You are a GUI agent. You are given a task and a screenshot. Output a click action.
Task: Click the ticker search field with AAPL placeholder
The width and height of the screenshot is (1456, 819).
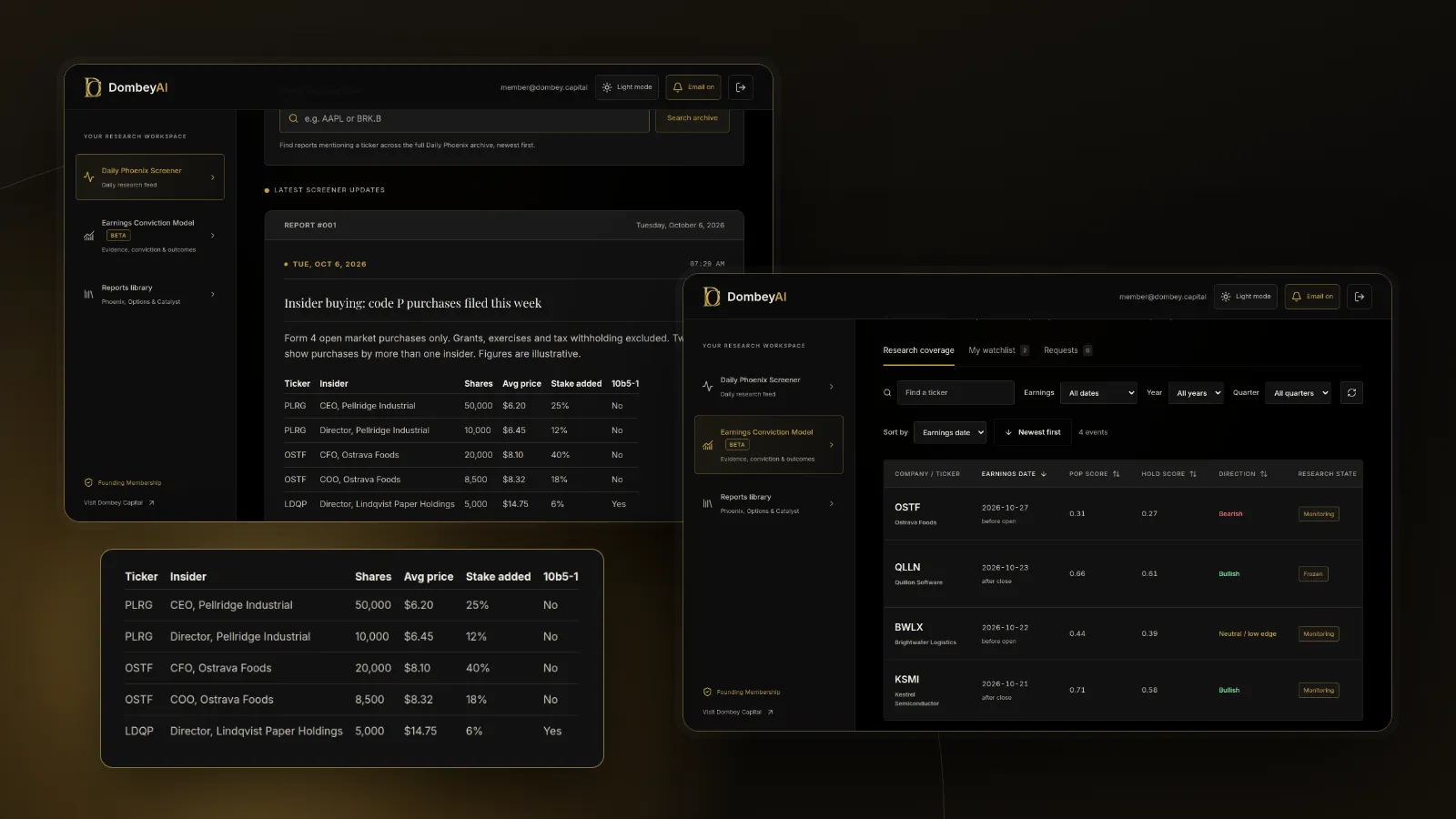pos(464,118)
